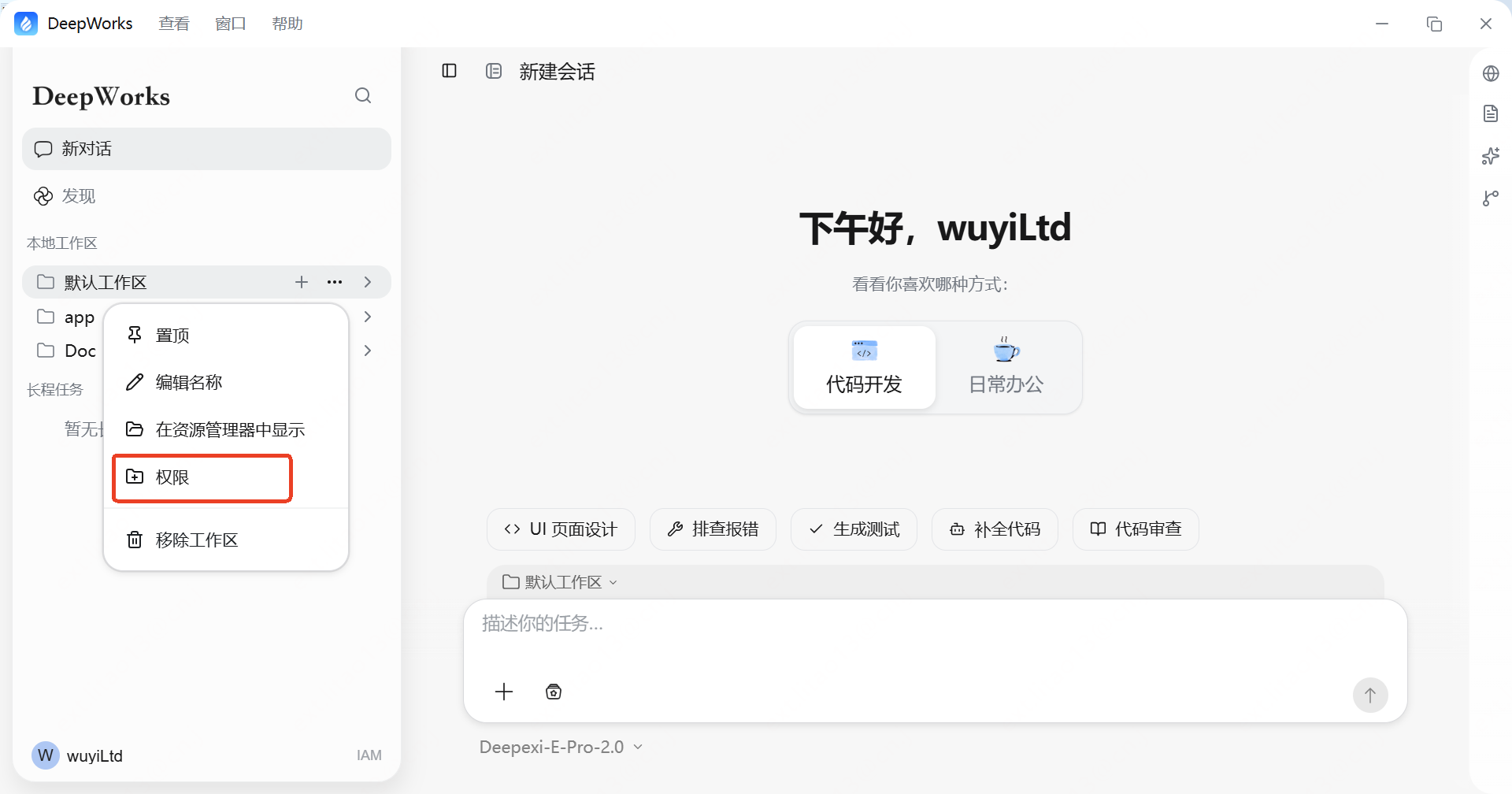
Task: Click the UI 页面设计 suggestion
Action: [561, 529]
